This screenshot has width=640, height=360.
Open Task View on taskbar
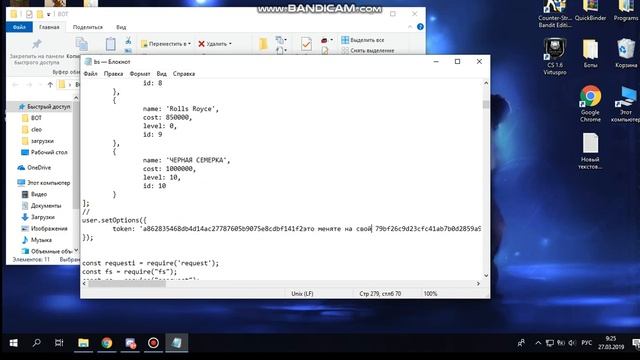pyautogui.click(x=59, y=343)
